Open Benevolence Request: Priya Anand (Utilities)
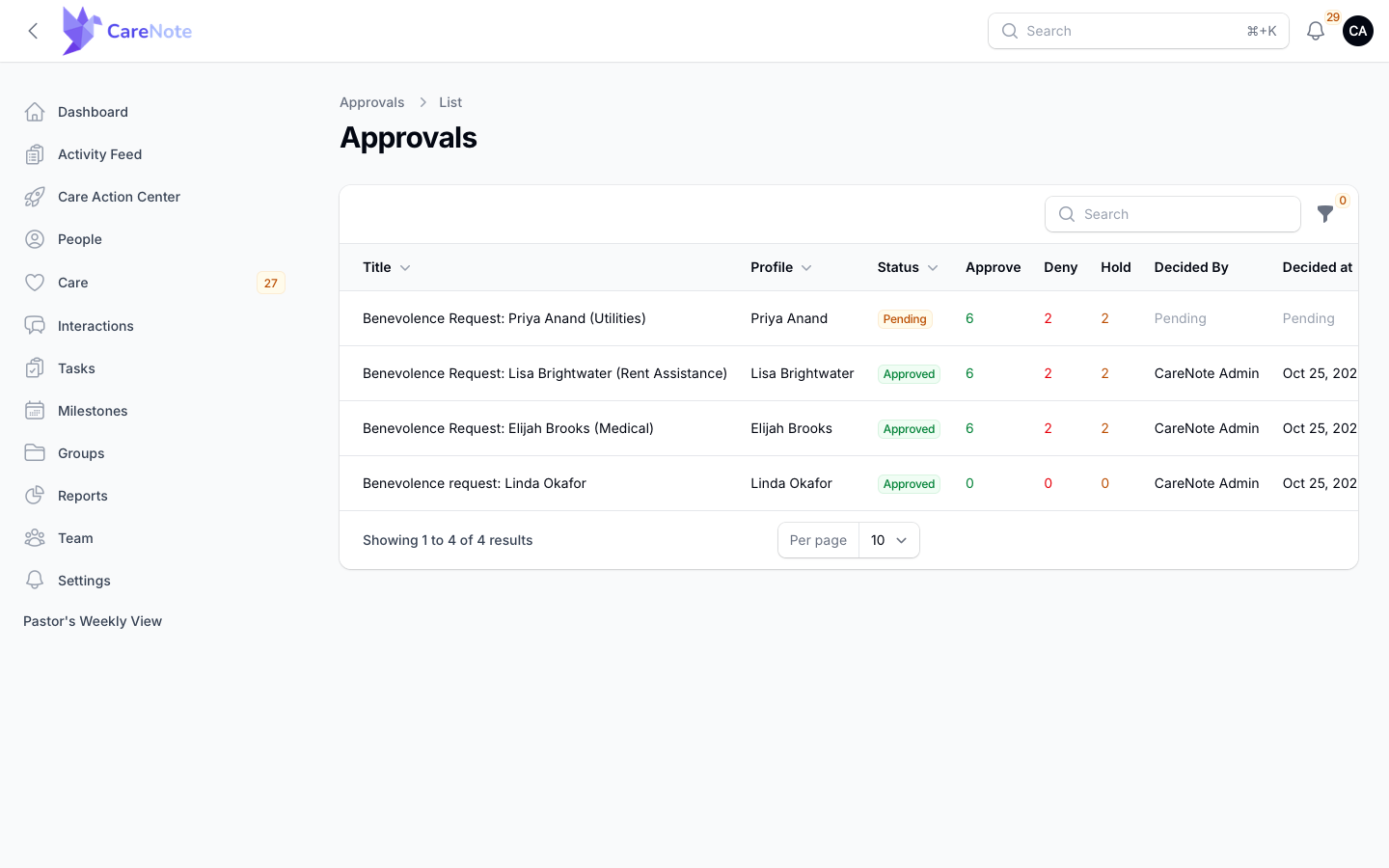1389x868 pixels. 504,318
